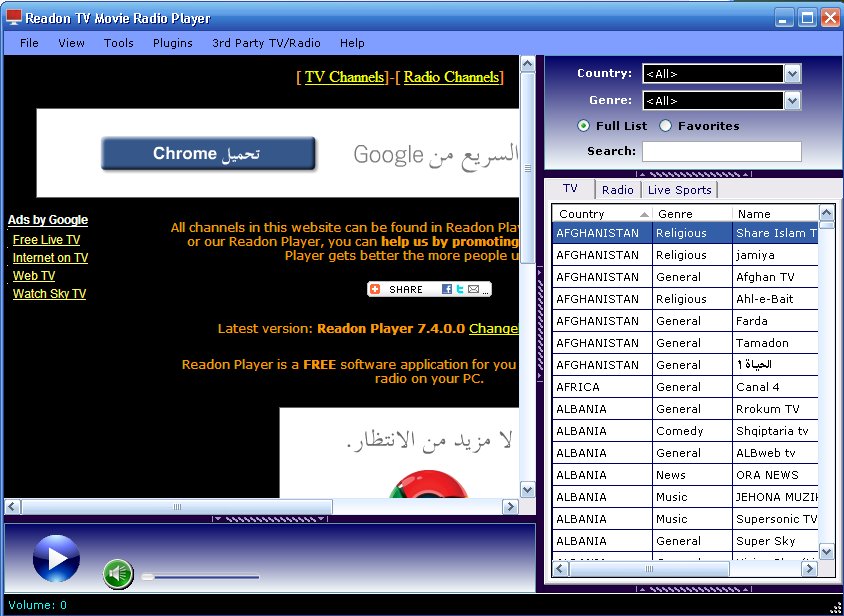Viewport: 844px width, 616px height.
Task: Open the Plugins menu
Action: tap(173, 43)
